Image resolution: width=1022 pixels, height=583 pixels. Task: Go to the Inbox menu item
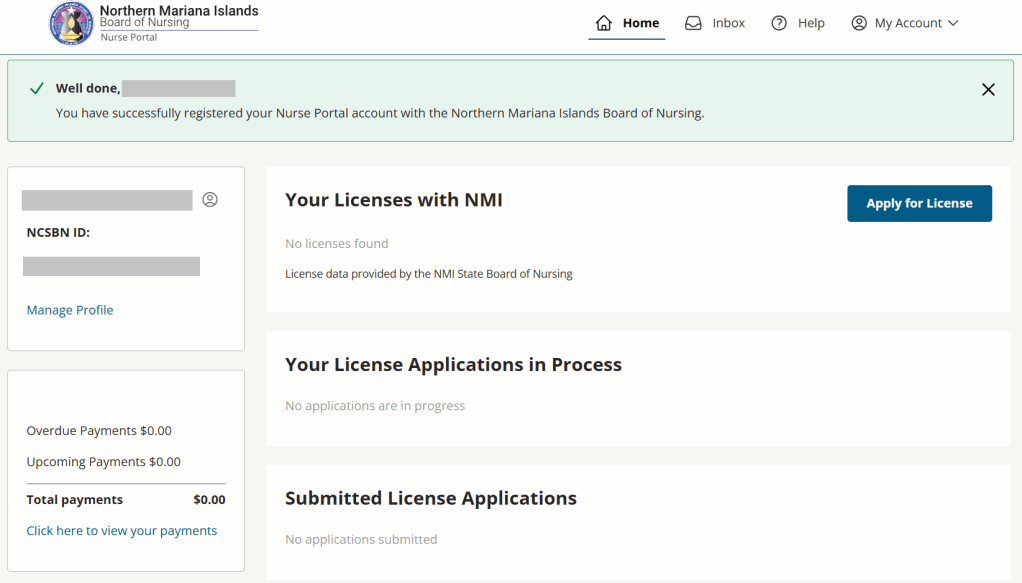click(x=728, y=23)
